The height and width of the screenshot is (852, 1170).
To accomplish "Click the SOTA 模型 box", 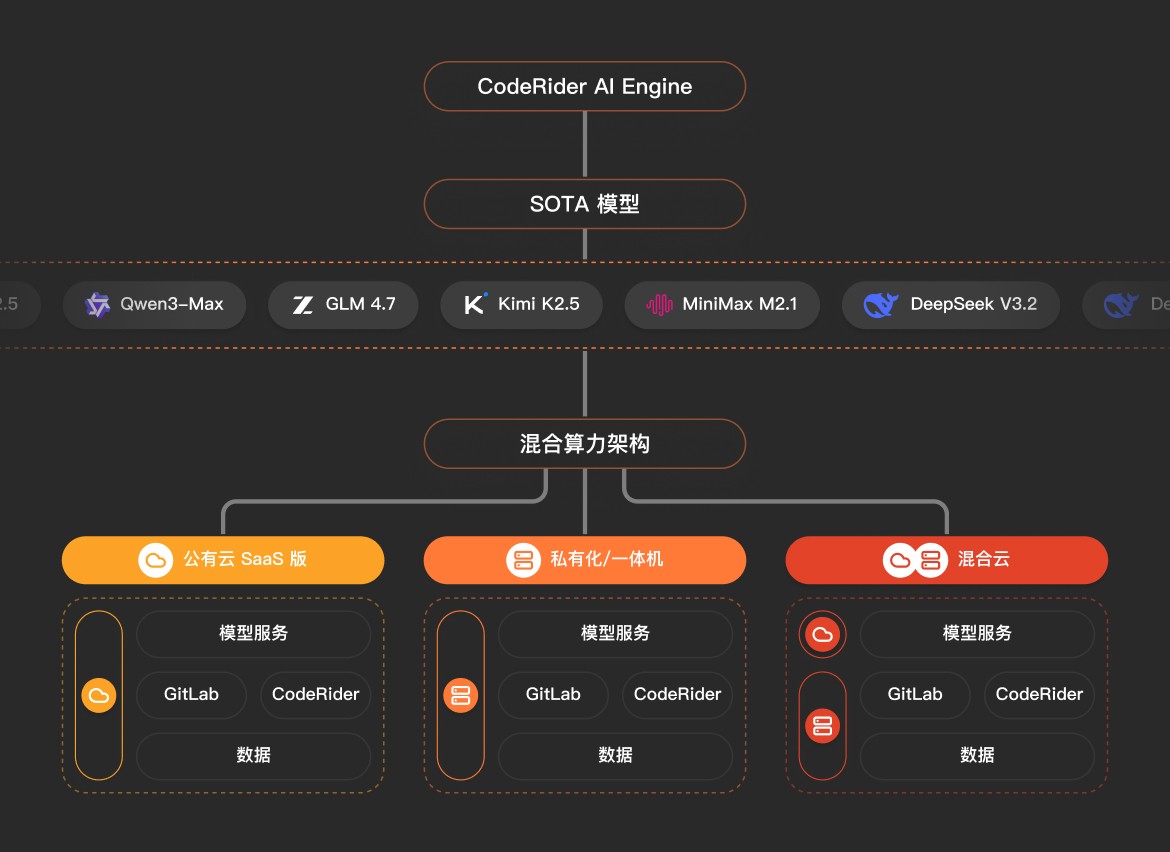I will (x=585, y=204).
